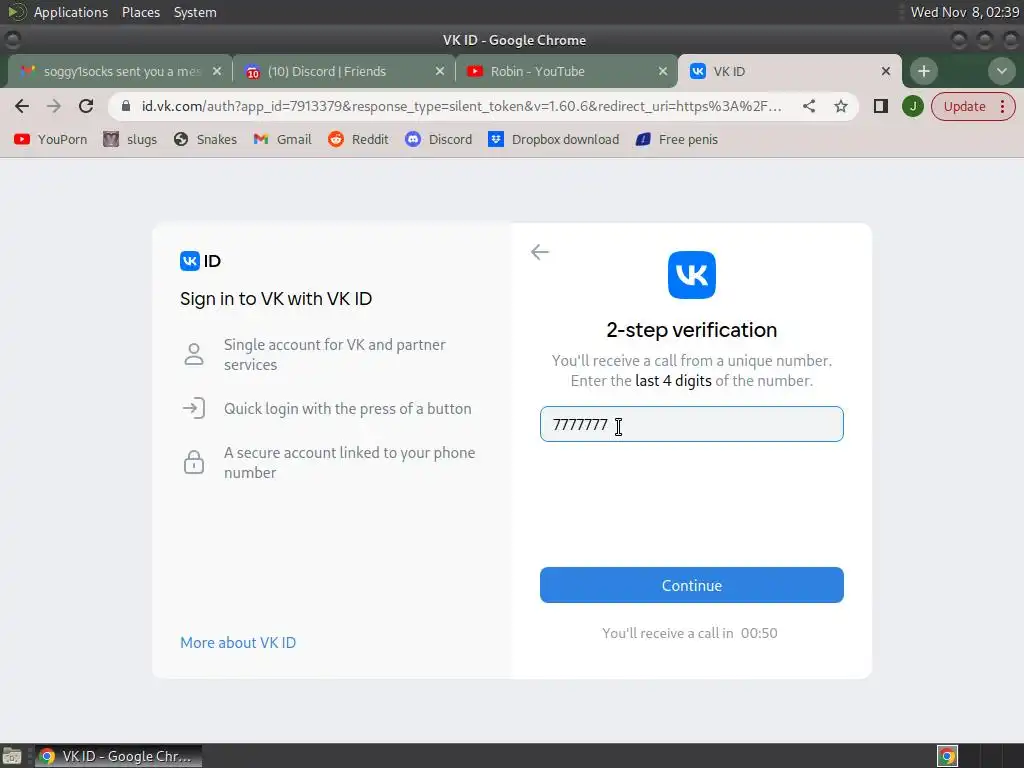Open a new tab with plus button
This screenshot has width=1024, height=768.
click(x=923, y=71)
